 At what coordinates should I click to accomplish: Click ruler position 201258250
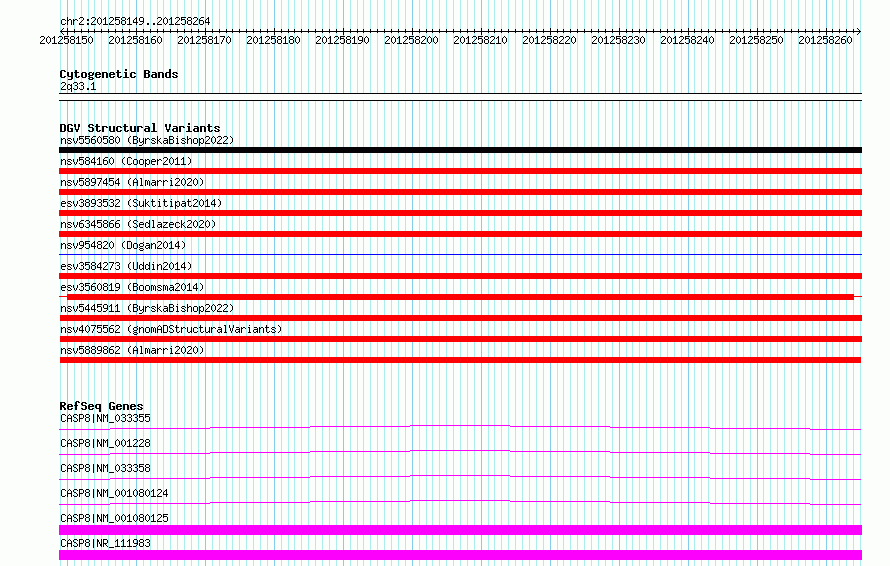(756, 40)
